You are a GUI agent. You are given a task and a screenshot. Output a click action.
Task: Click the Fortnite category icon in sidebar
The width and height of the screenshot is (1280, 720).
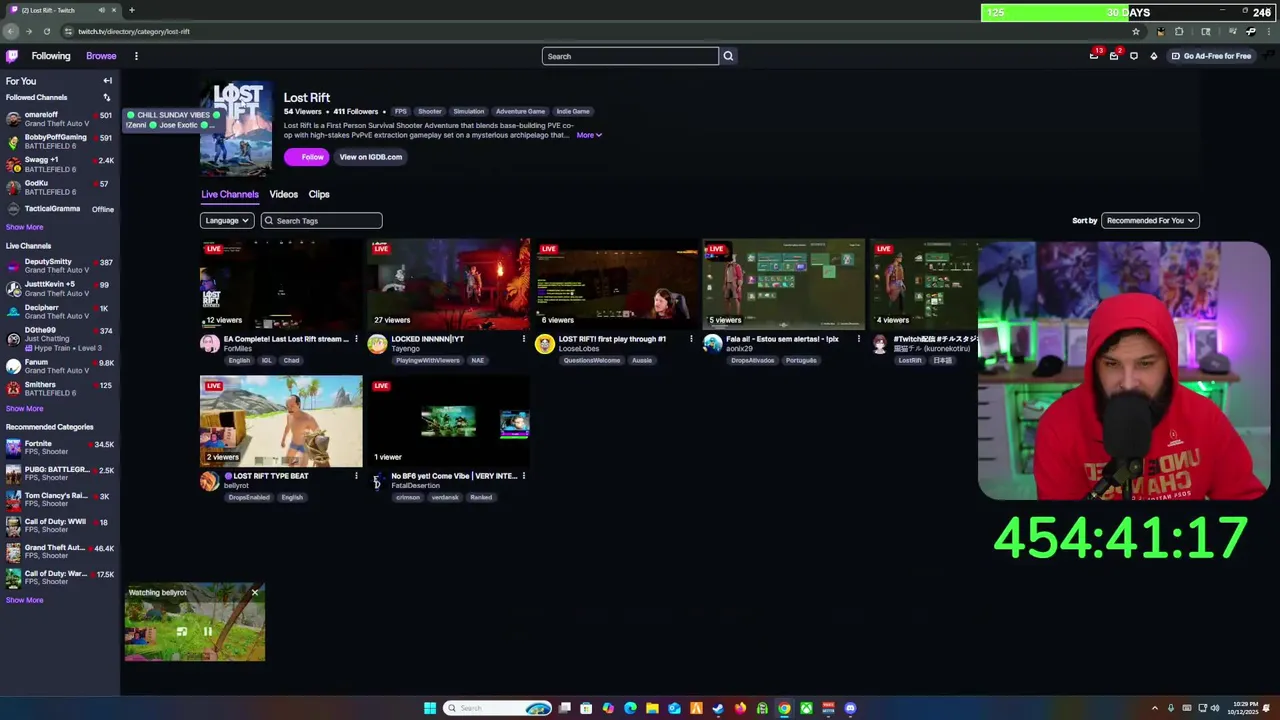tap(13, 447)
